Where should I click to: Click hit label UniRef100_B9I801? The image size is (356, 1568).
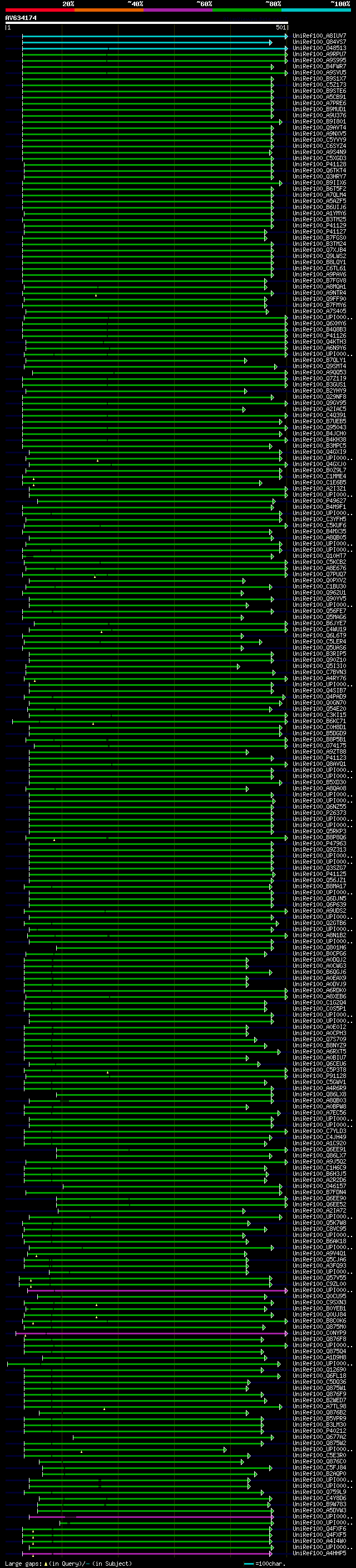click(x=319, y=122)
